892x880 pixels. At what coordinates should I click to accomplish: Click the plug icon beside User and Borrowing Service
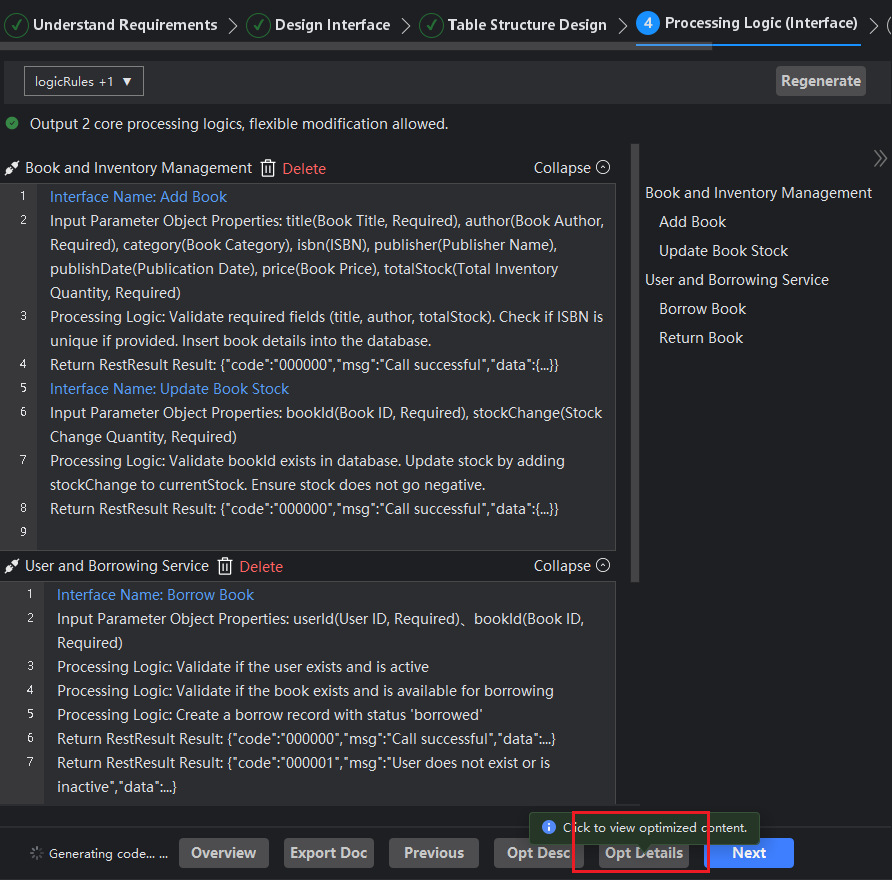[x=12, y=566]
